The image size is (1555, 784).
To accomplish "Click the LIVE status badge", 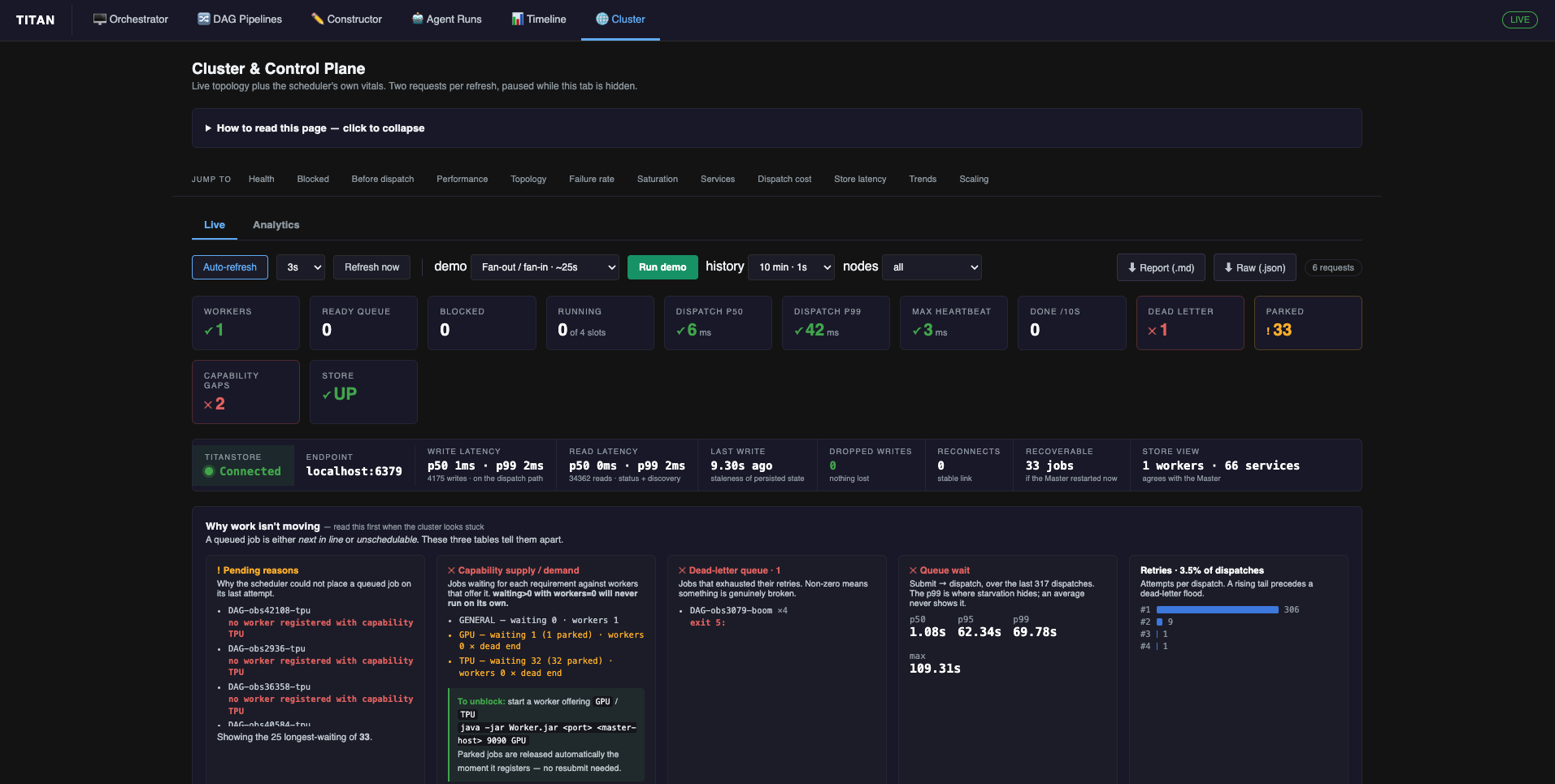I will [x=1519, y=19].
